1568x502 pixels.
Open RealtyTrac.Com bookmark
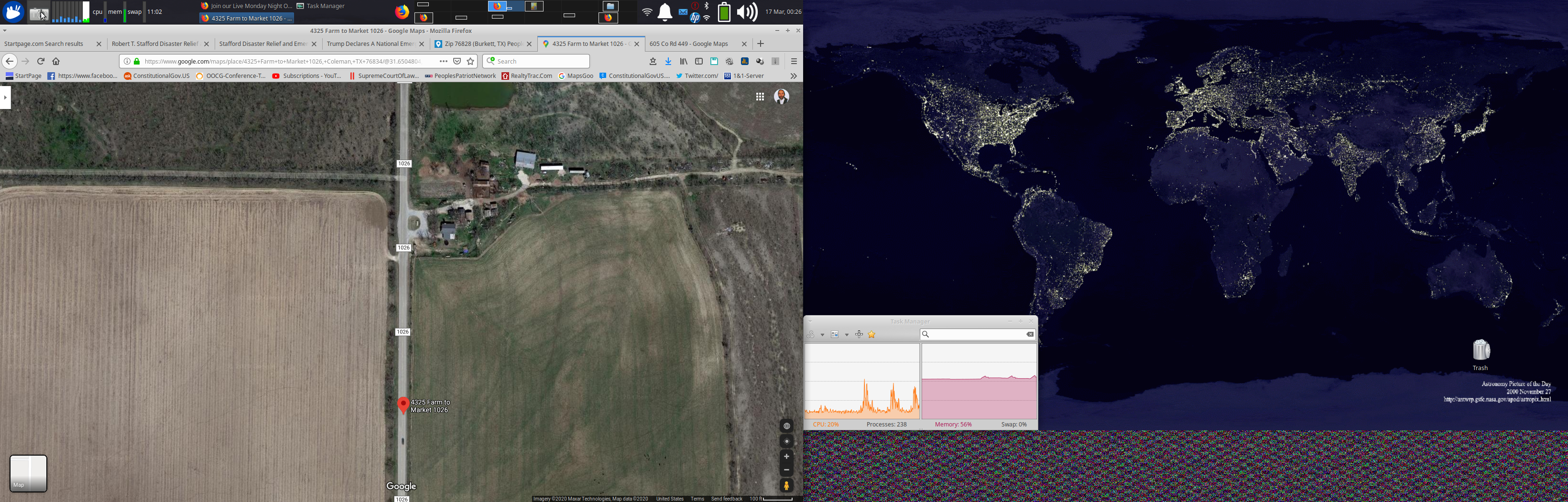[x=527, y=76]
